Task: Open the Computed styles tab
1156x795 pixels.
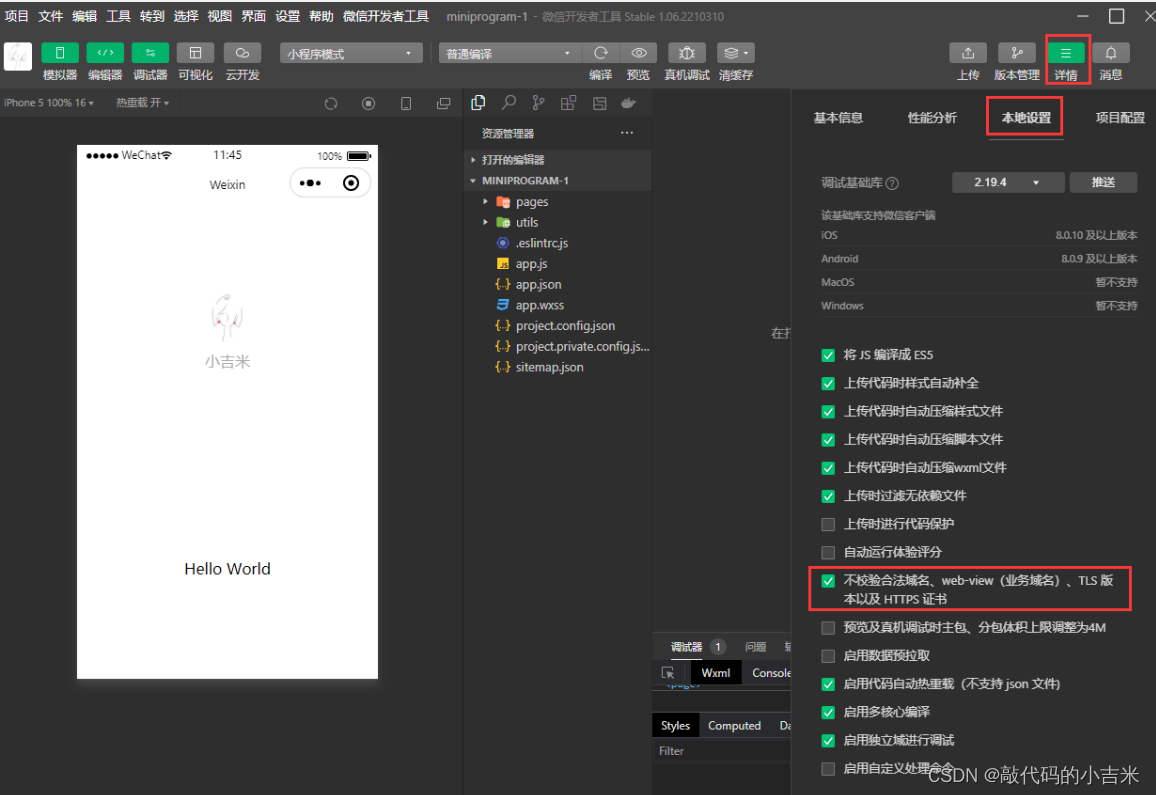Action: pyautogui.click(x=734, y=726)
